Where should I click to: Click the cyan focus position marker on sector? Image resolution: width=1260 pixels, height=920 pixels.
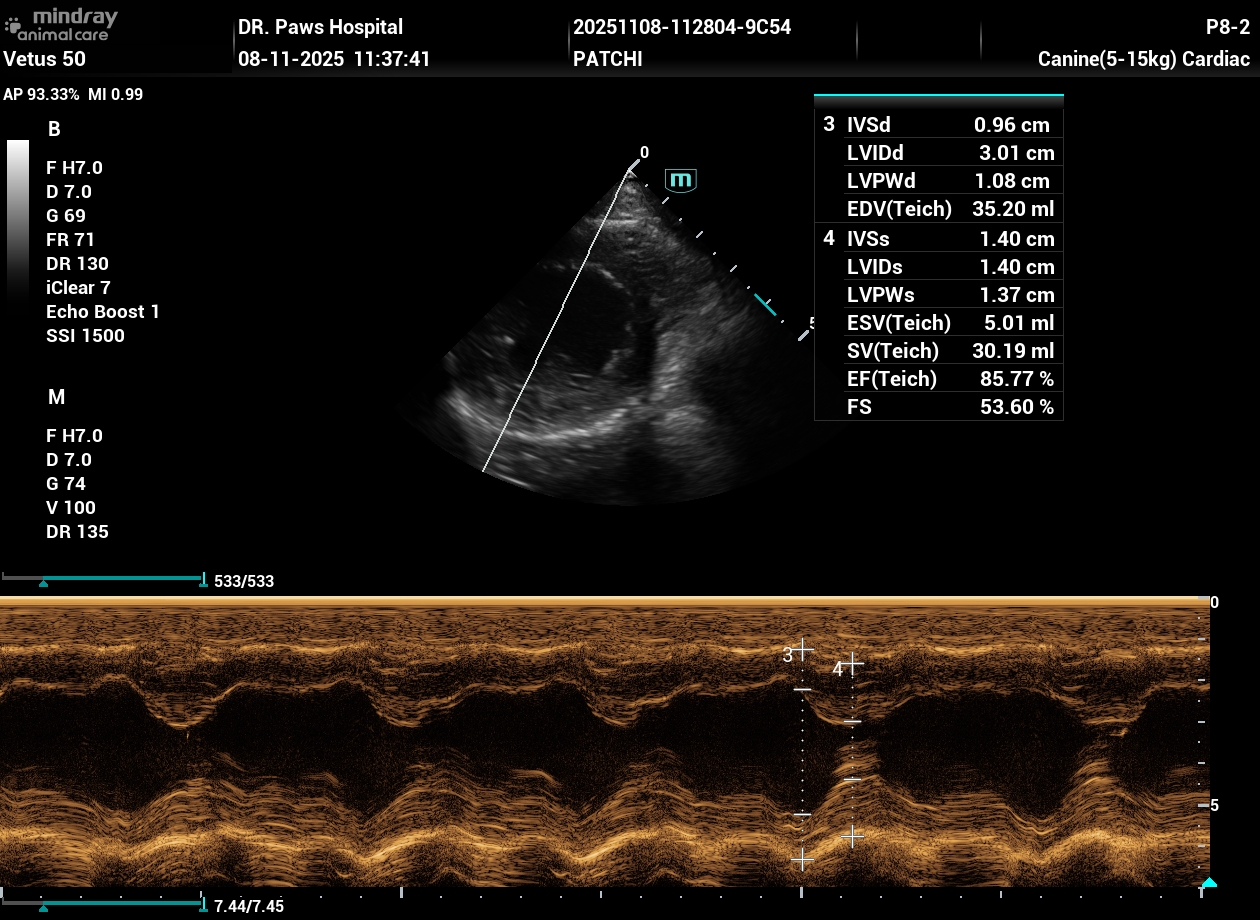pos(765,305)
